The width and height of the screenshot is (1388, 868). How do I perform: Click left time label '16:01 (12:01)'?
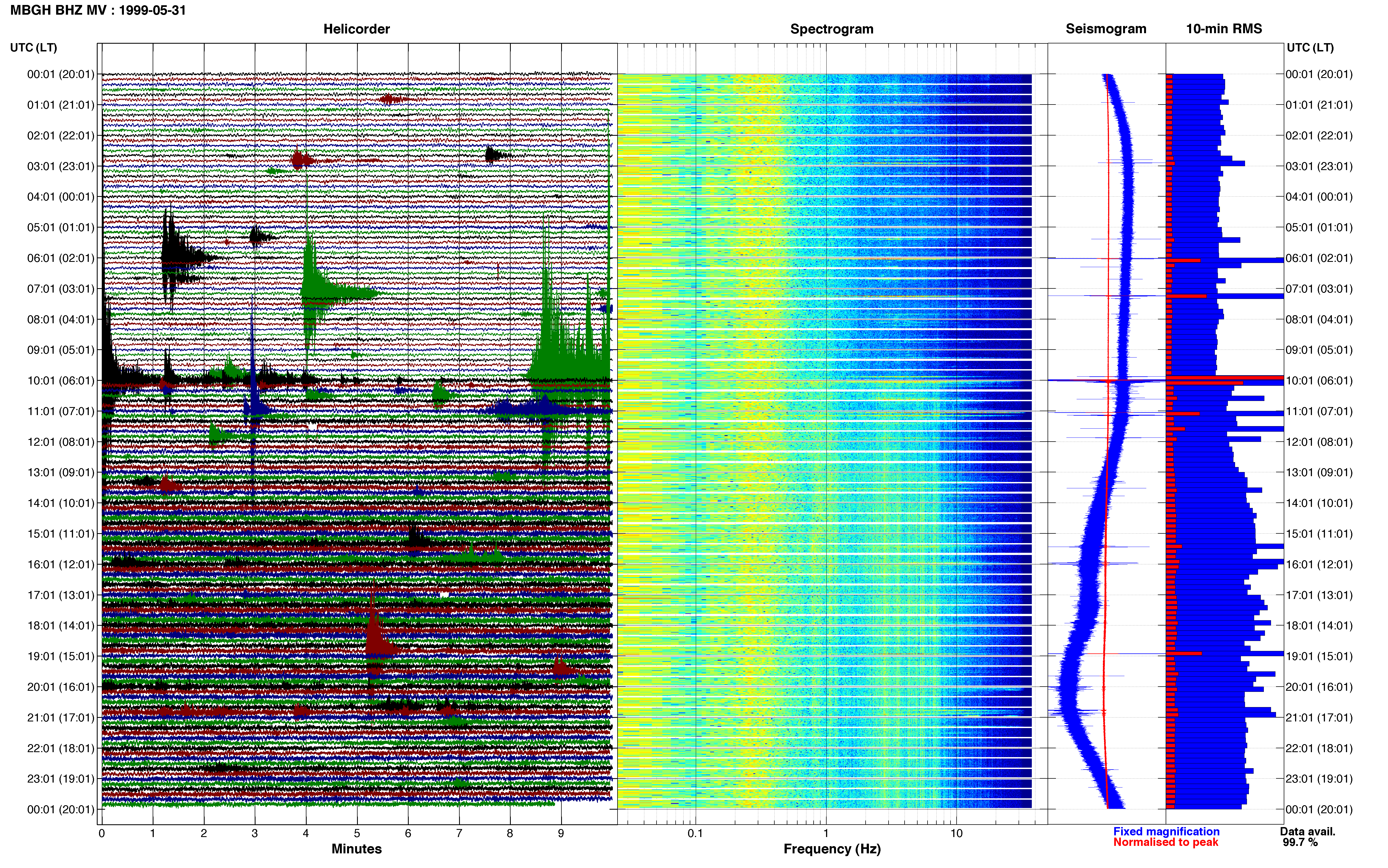(60, 564)
